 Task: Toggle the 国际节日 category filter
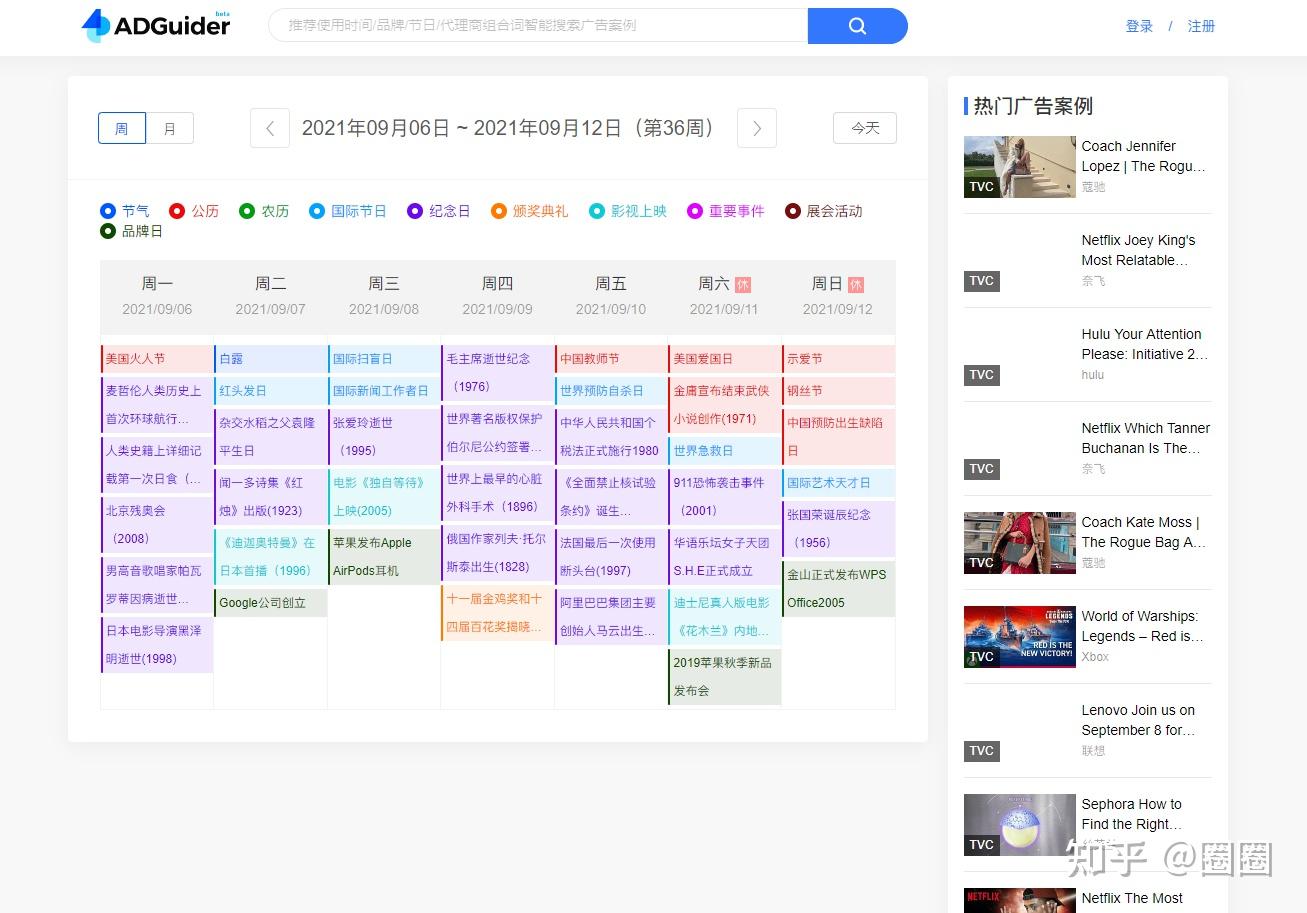(x=348, y=211)
